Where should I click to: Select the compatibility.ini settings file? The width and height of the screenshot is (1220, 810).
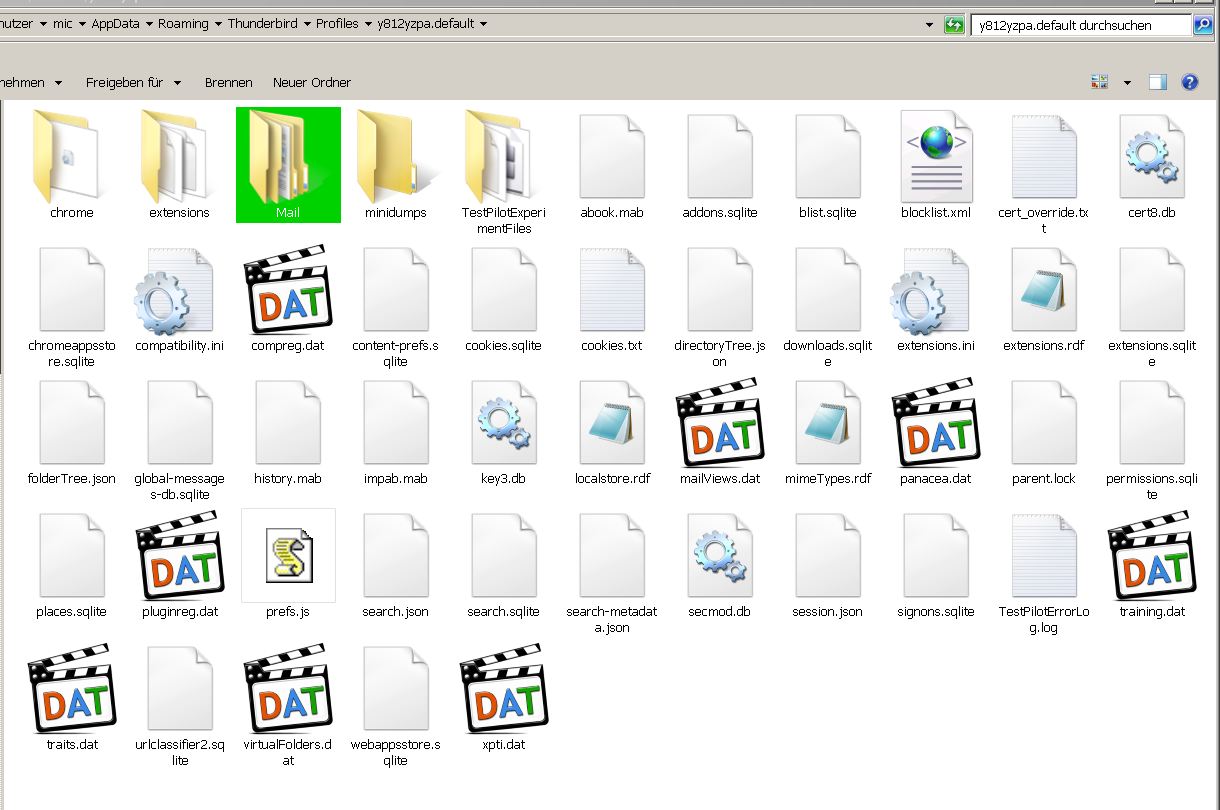(179, 296)
